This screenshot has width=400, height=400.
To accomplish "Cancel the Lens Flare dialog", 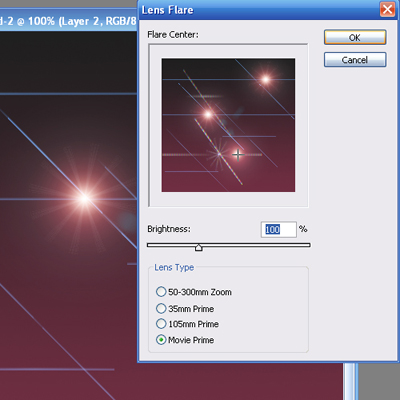I will click(x=355, y=60).
